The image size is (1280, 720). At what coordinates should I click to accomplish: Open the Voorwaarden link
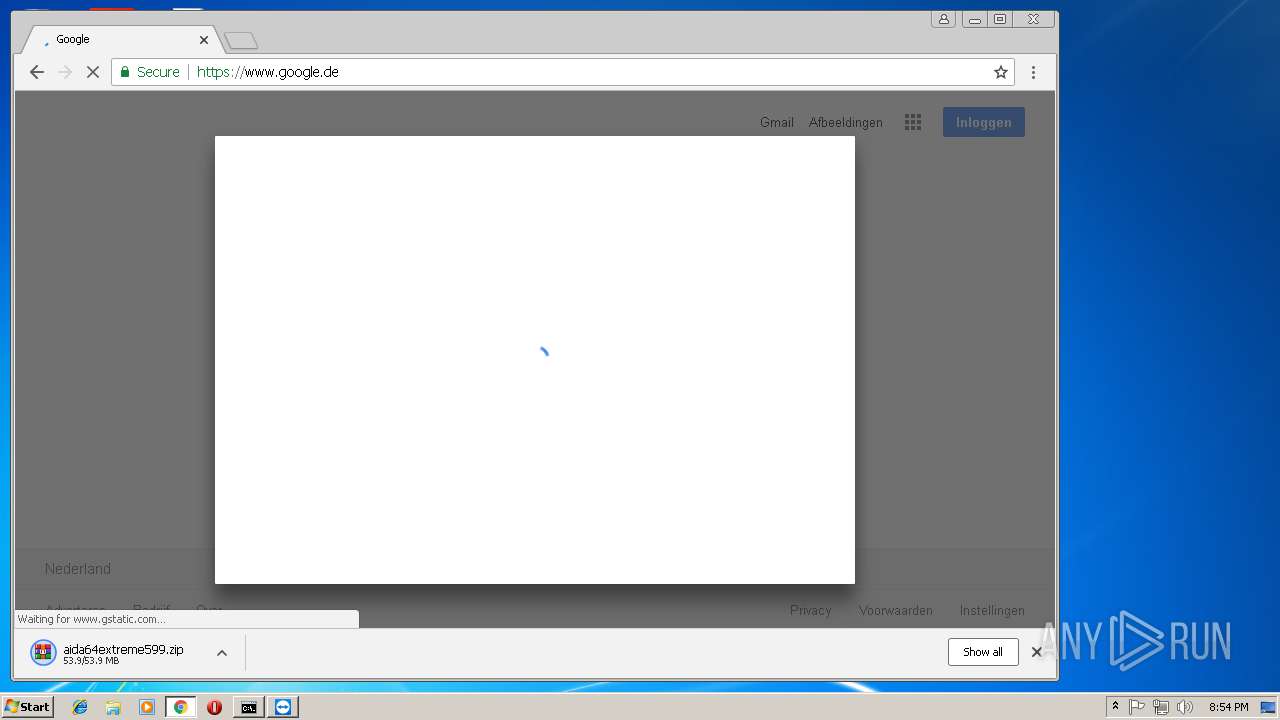pos(896,610)
